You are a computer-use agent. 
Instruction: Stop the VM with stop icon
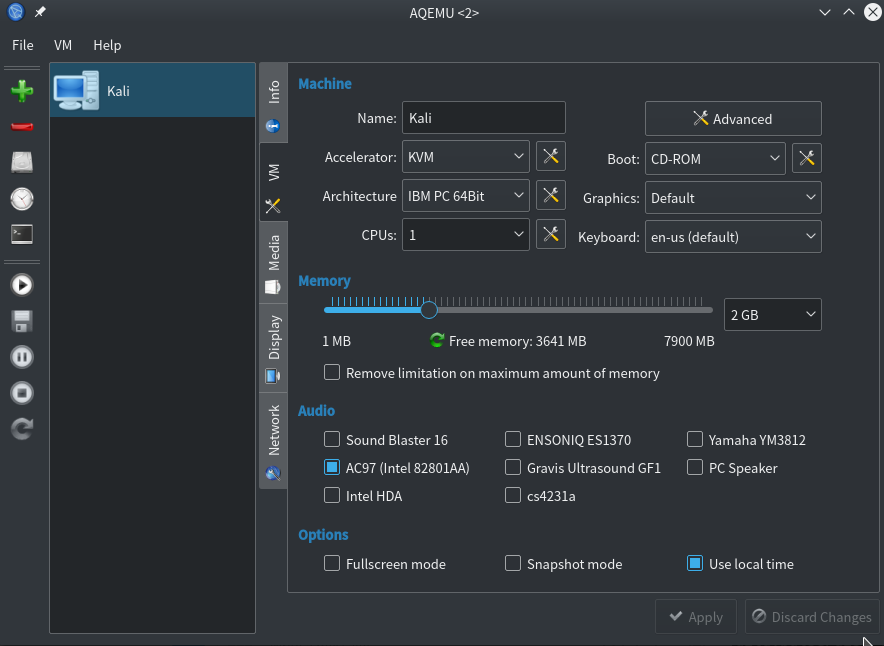21,393
